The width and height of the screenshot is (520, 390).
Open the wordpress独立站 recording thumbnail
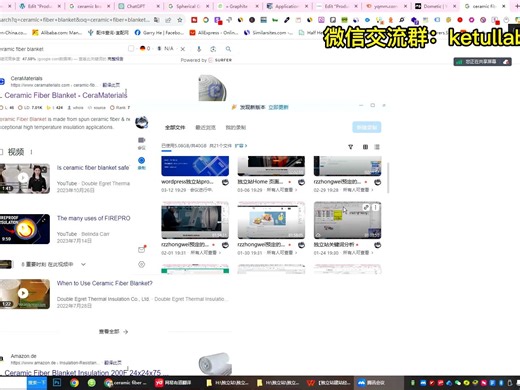[x=195, y=166]
